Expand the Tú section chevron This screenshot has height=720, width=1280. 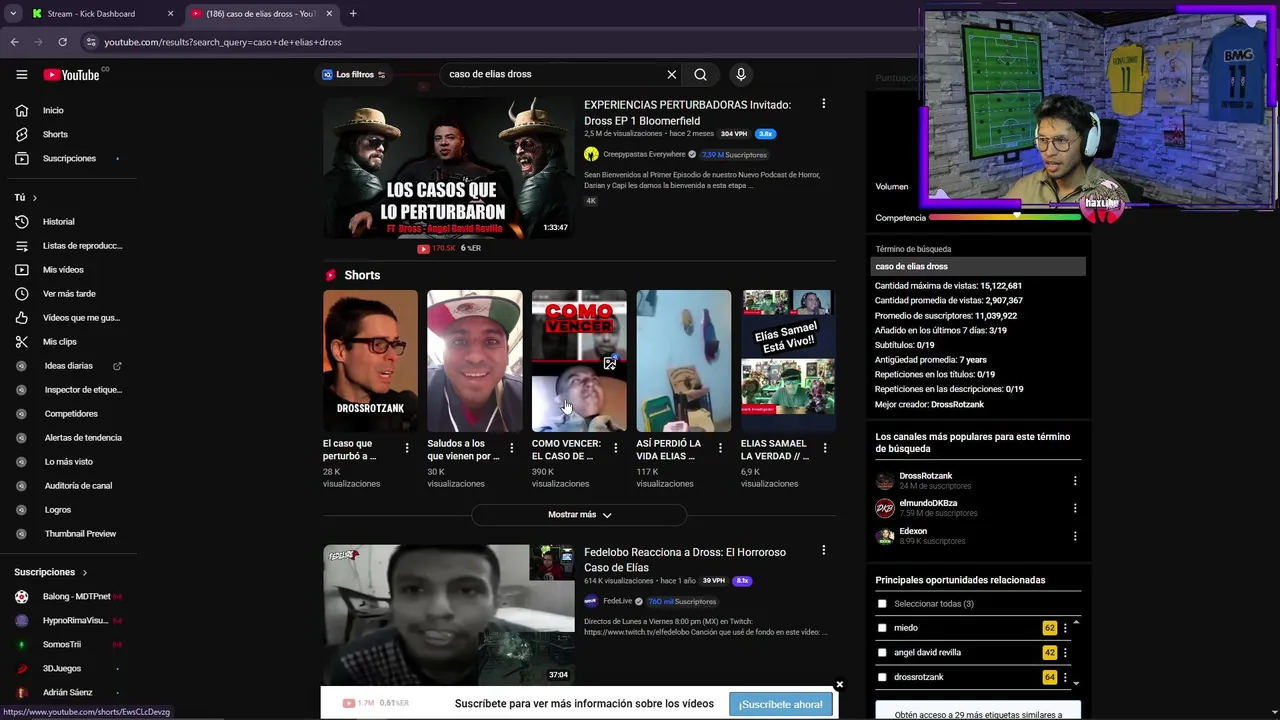34,198
